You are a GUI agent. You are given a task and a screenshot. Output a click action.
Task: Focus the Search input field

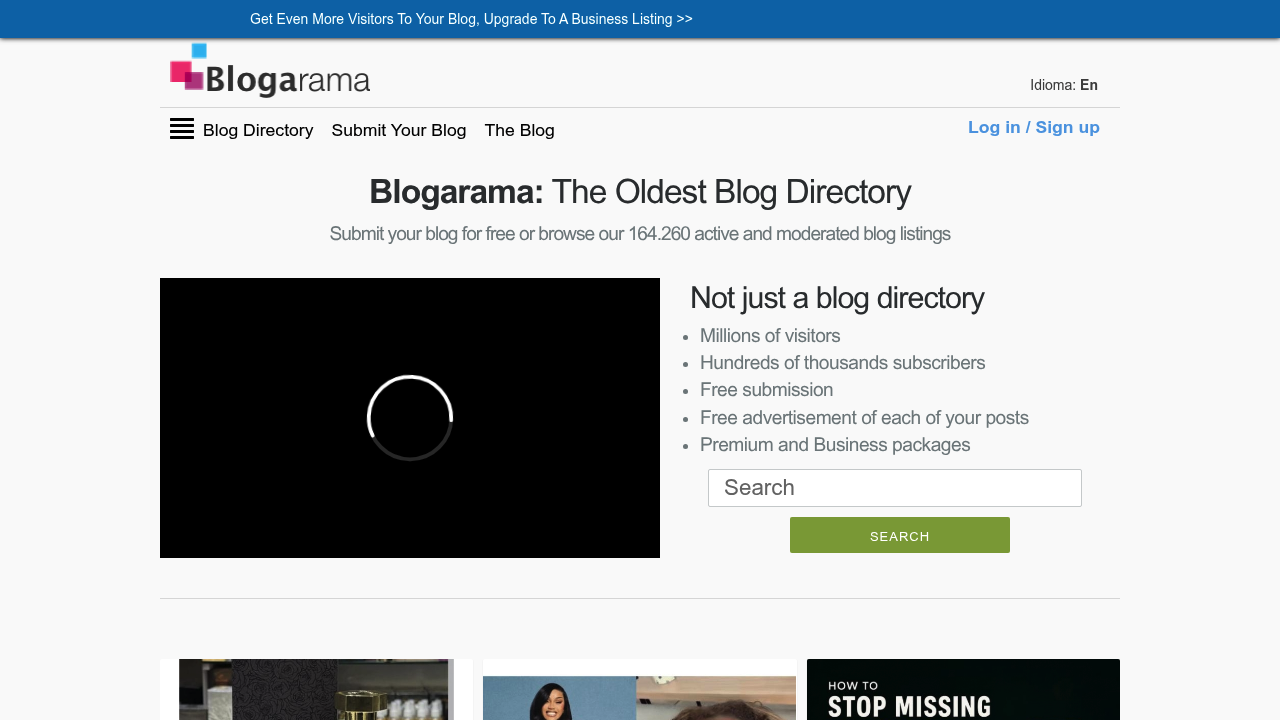pyautogui.click(x=895, y=488)
